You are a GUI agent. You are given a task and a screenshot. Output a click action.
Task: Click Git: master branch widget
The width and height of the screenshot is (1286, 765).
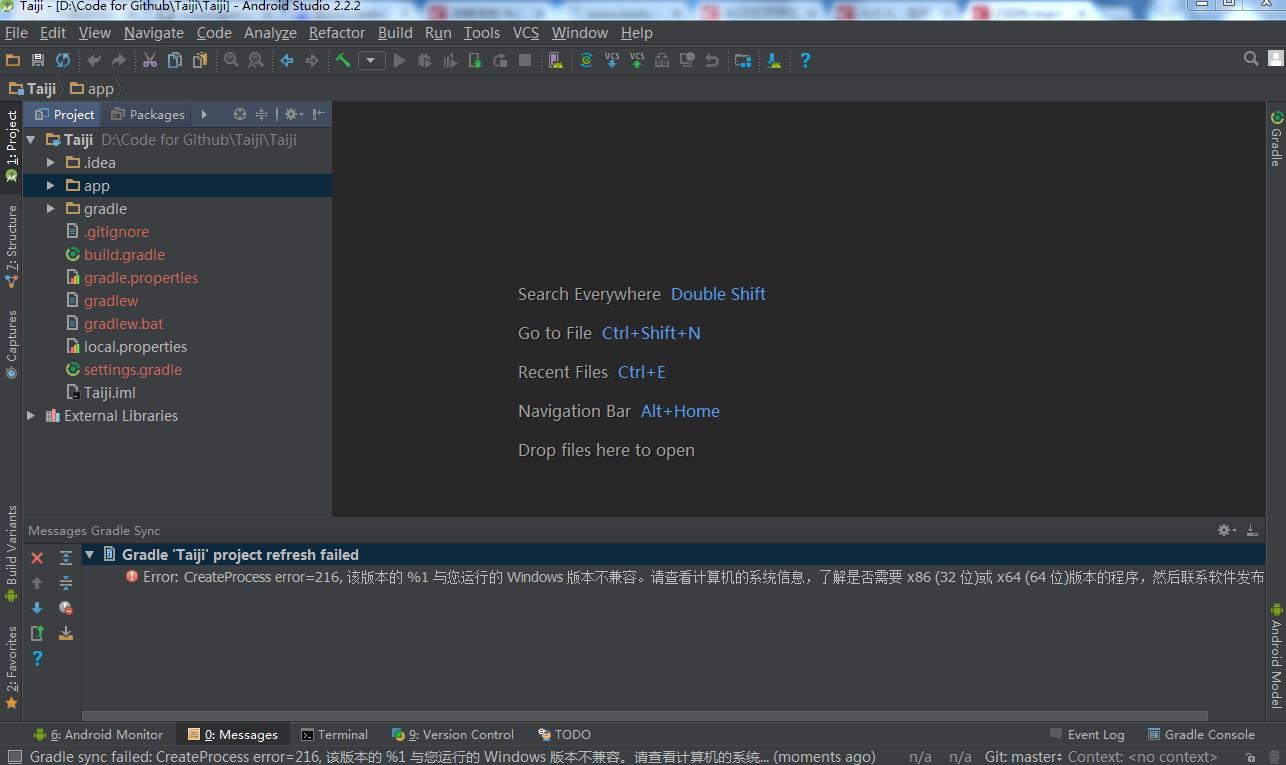pyautogui.click(x=1022, y=757)
